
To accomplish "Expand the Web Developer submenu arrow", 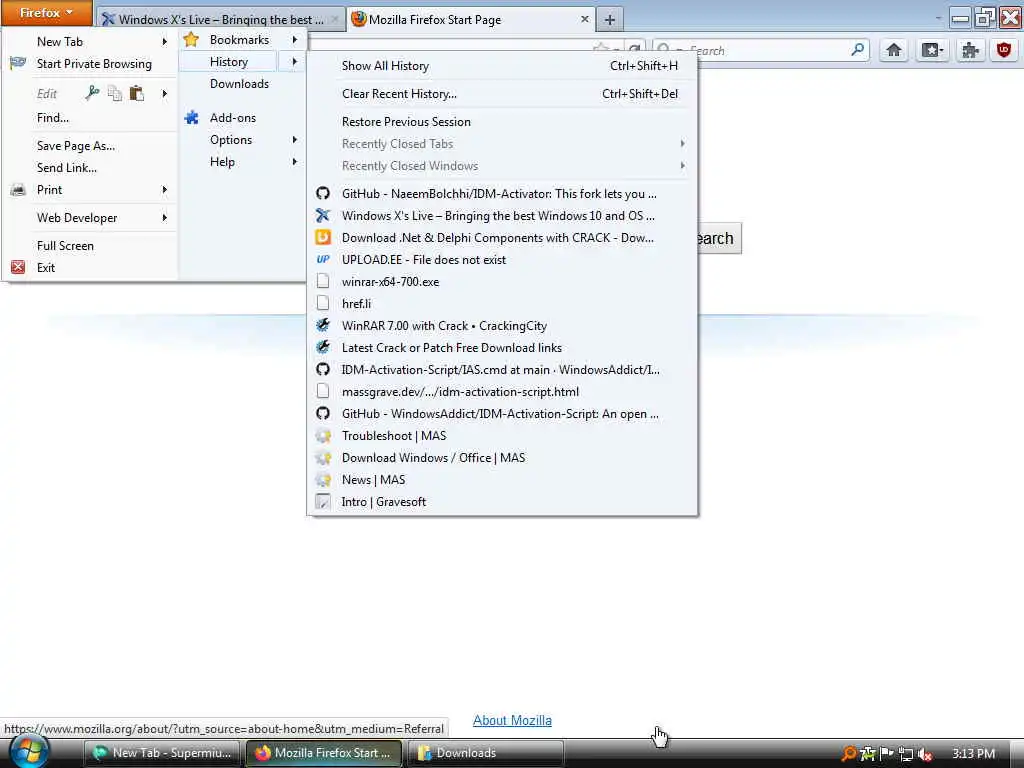I will click(x=165, y=217).
